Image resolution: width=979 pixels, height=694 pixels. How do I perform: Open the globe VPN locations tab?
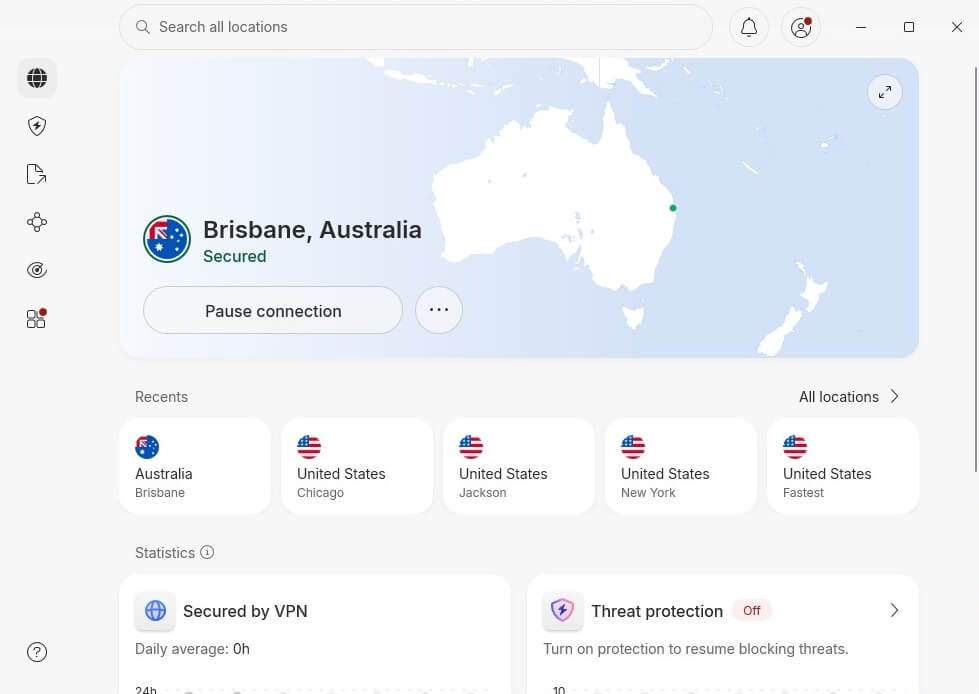37,78
